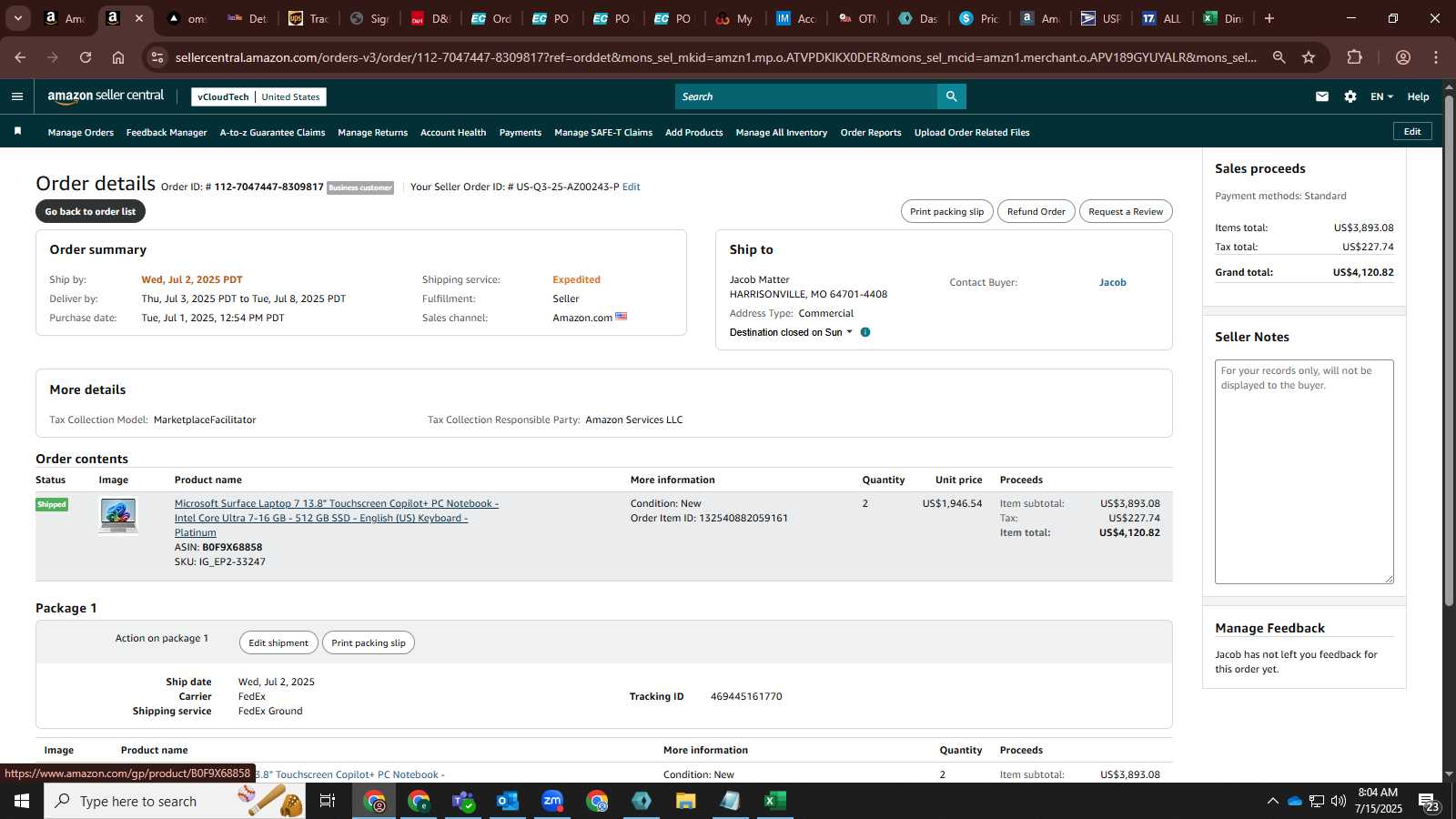Click the page vertical scrollbar
This screenshot has width=1456, height=819.
click(x=1449, y=350)
